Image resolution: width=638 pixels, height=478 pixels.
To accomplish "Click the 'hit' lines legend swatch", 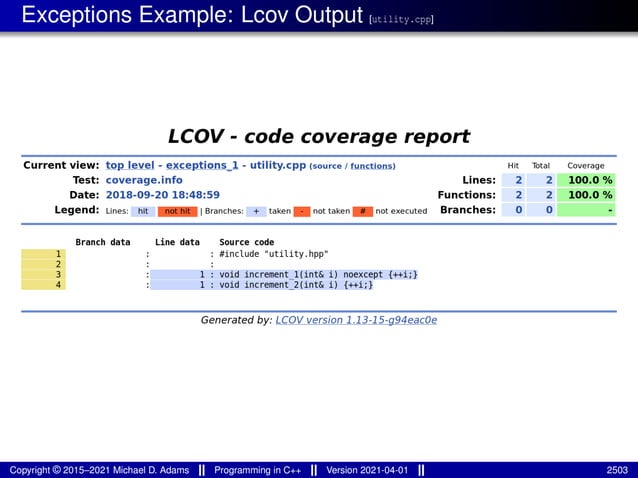I will (143, 211).
